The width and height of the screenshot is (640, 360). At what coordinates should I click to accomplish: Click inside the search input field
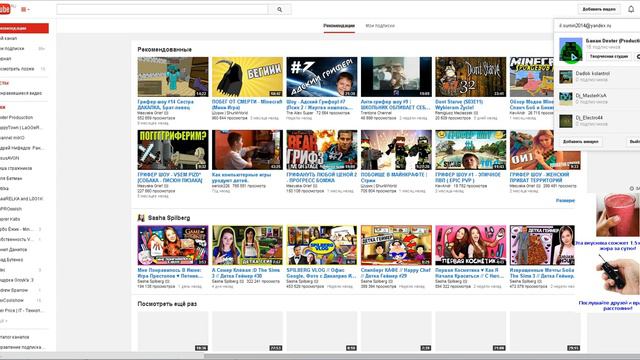pyautogui.click(x=162, y=9)
